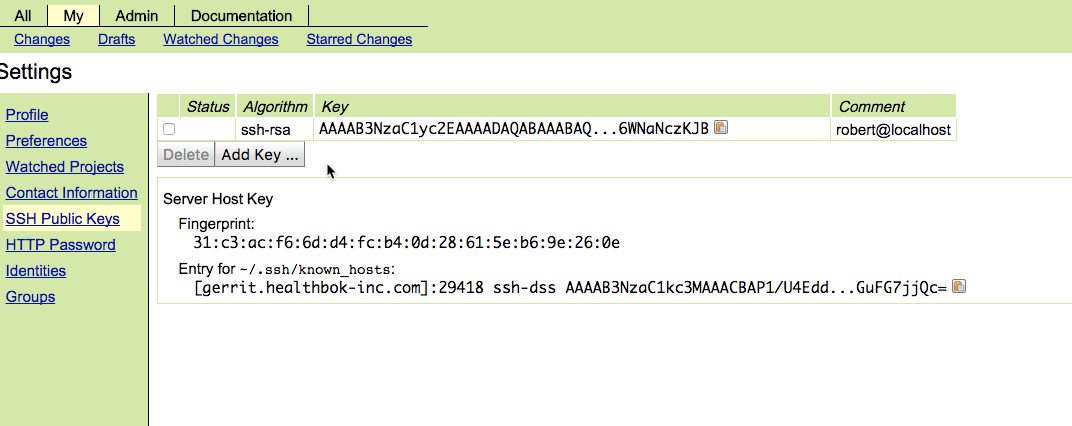Viewport: 1072px width, 426px height.
Task: Open the Profile settings page
Action: click(x=27, y=115)
